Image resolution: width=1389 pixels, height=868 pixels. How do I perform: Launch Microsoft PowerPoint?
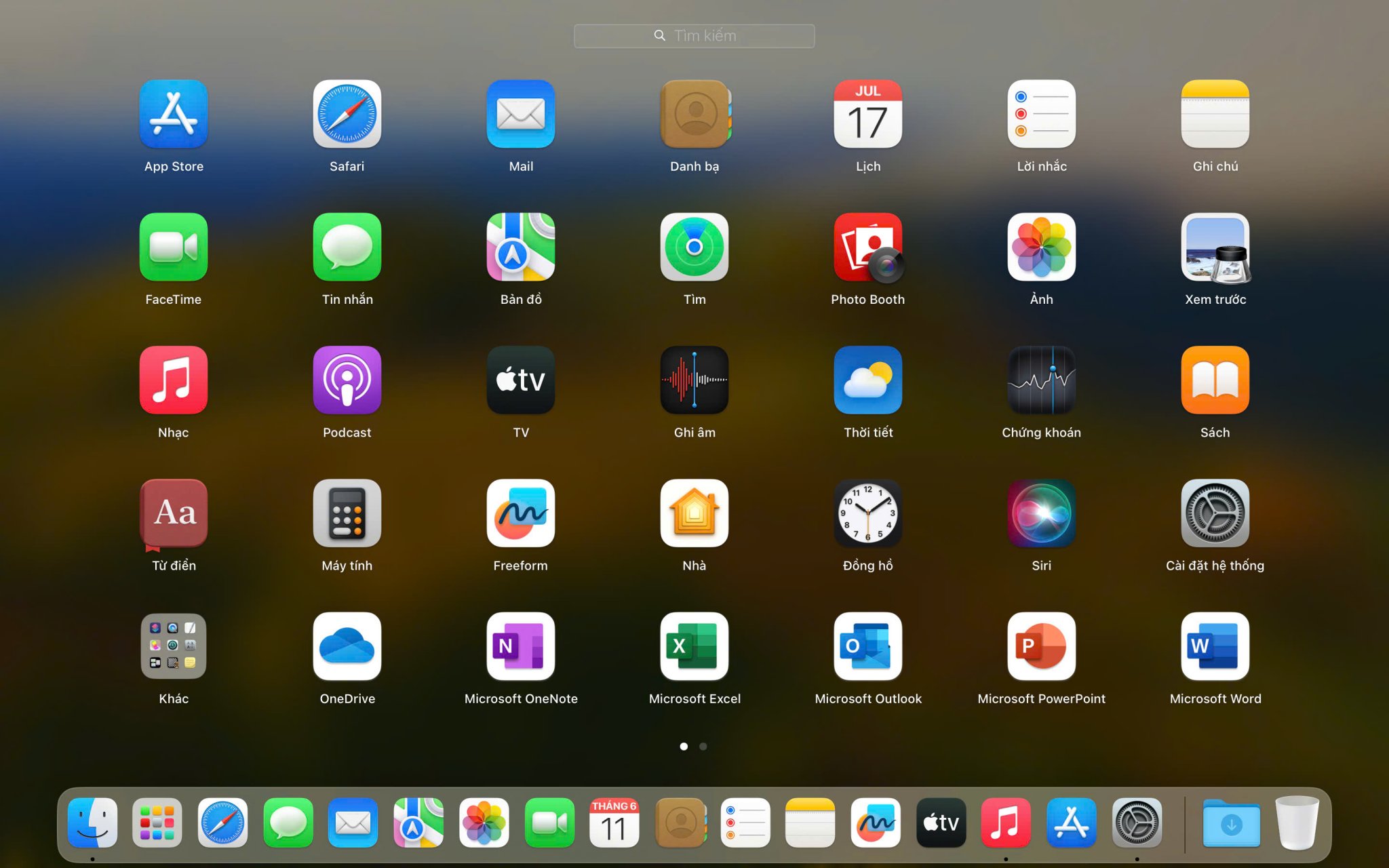click(x=1042, y=646)
